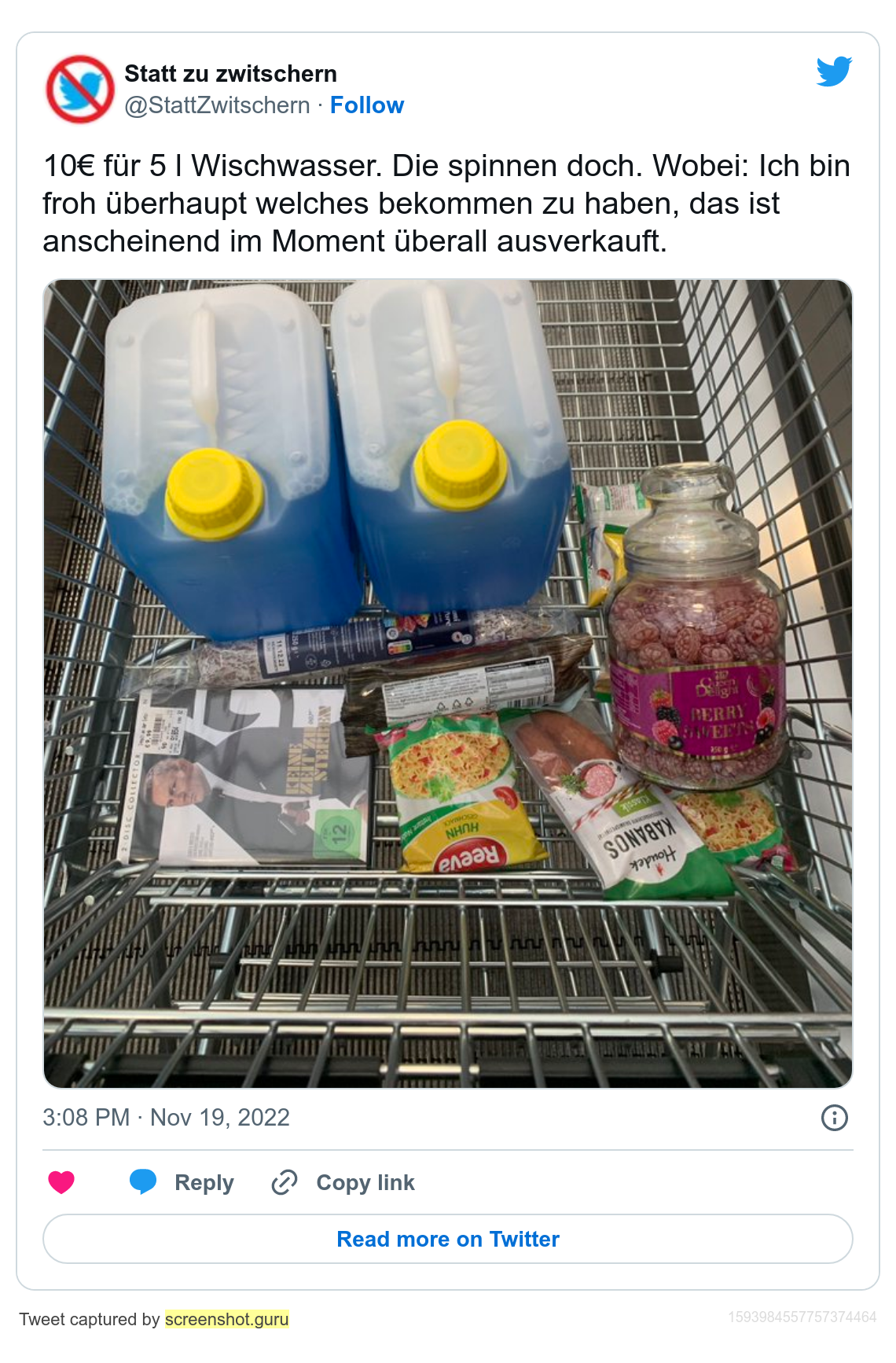Click the Copy link text
Image resolution: width=896 pixels, height=1363 pixels.
(365, 1182)
